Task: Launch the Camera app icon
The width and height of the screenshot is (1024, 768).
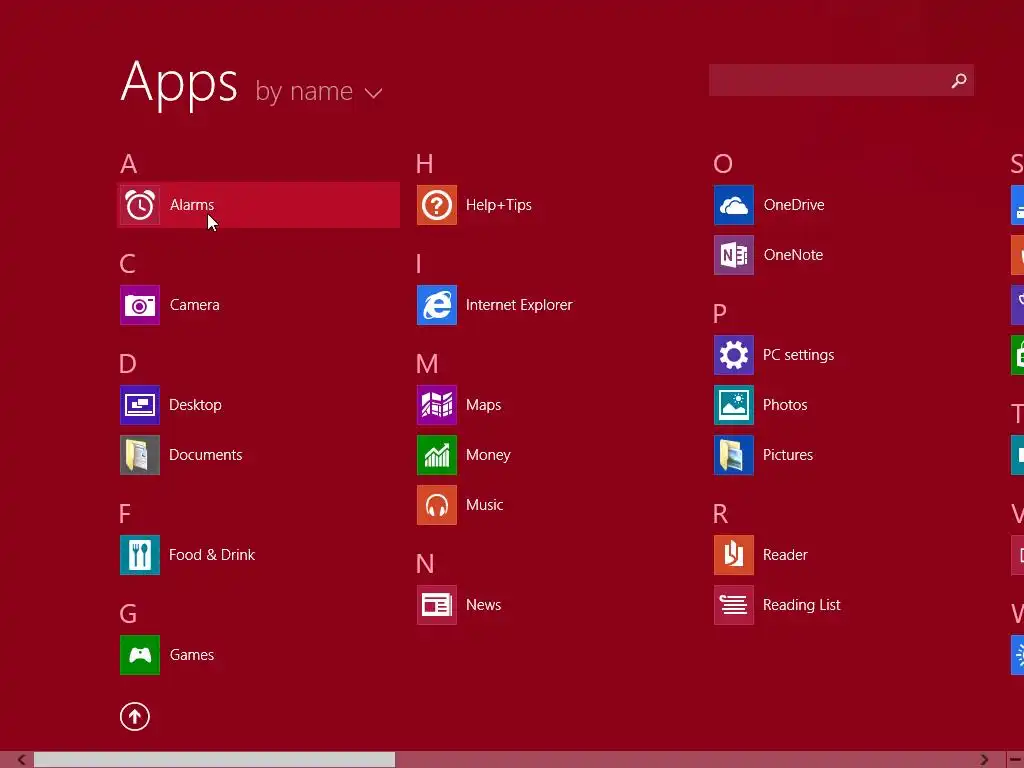Action: pyautogui.click(x=140, y=305)
